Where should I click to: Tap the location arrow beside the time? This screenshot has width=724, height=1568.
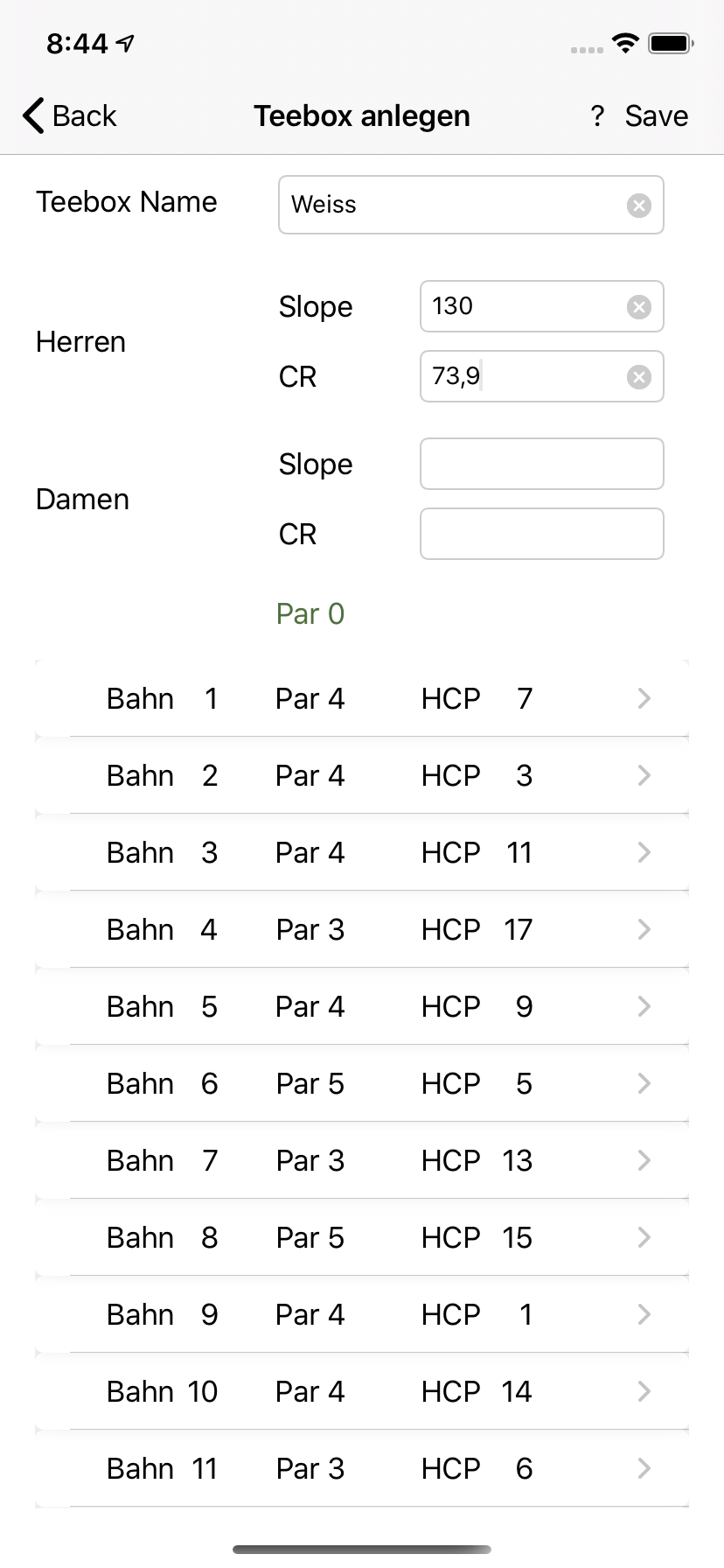point(126,43)
